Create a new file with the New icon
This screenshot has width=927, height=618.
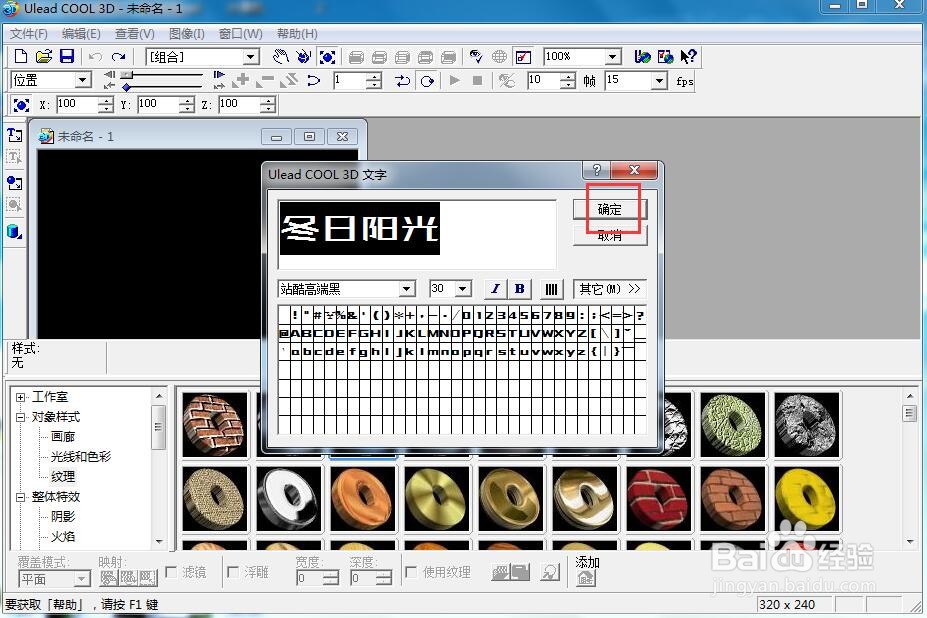21,57
